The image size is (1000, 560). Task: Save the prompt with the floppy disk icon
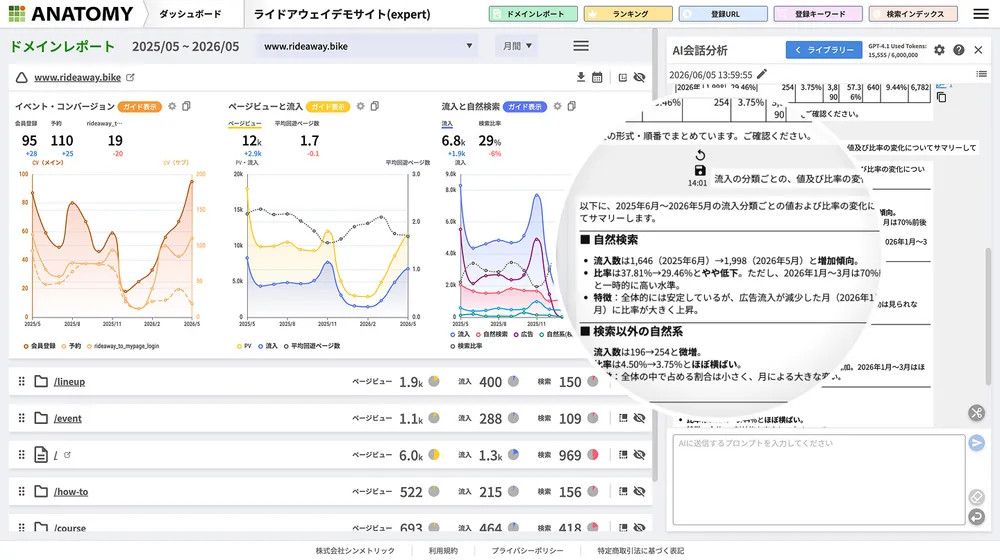coord(700,170)
